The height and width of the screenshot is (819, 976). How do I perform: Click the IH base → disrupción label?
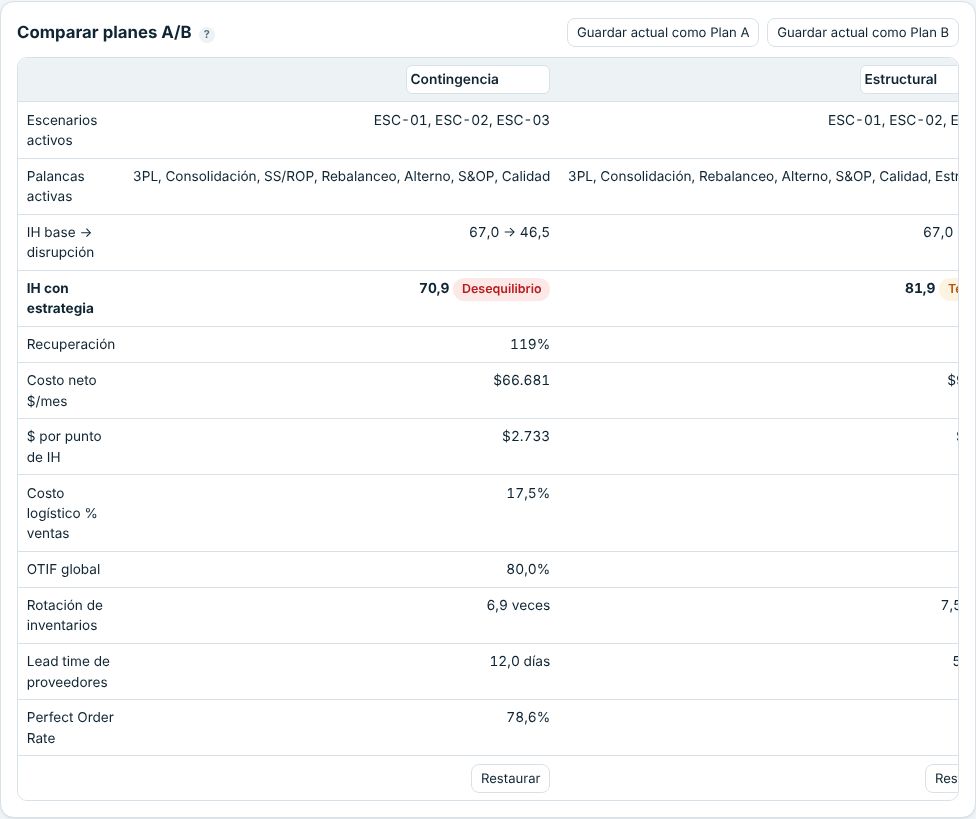60,242
